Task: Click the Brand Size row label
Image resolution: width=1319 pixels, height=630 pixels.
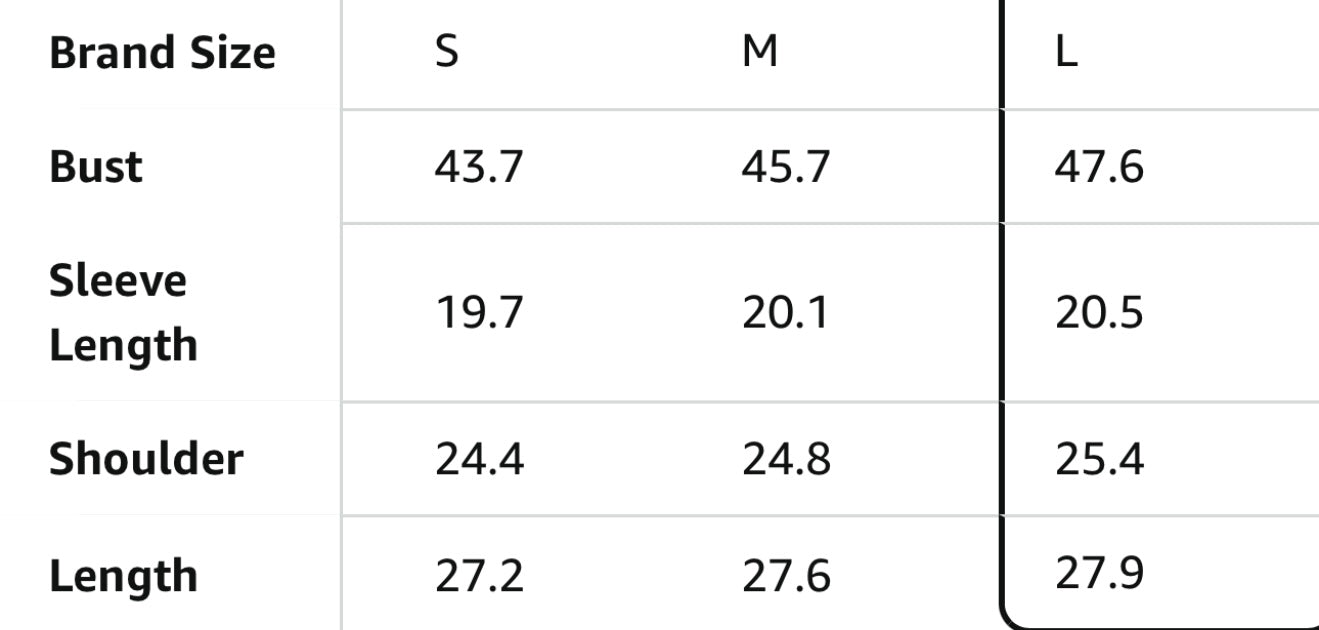Action: [x=162, y=53]
